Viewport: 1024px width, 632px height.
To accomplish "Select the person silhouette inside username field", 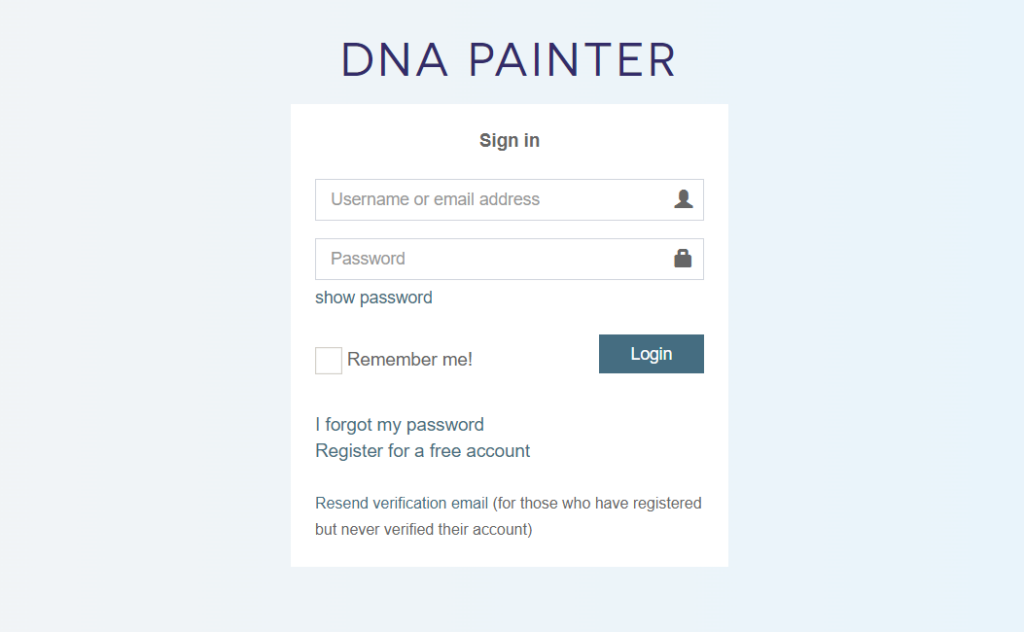I will [x=683, y=198].
